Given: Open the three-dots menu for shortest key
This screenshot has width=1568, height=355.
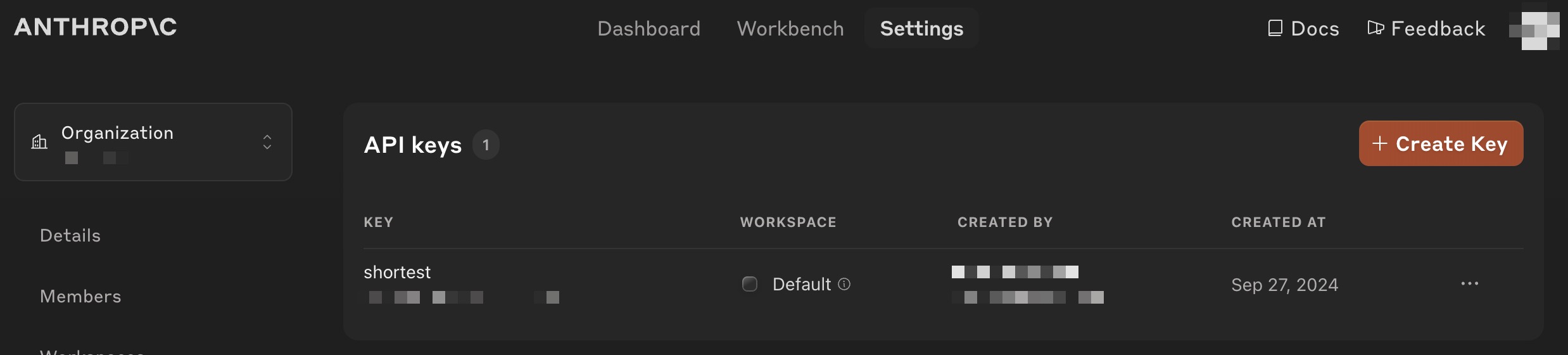Looking at the screenshot, I should 1469,283.
